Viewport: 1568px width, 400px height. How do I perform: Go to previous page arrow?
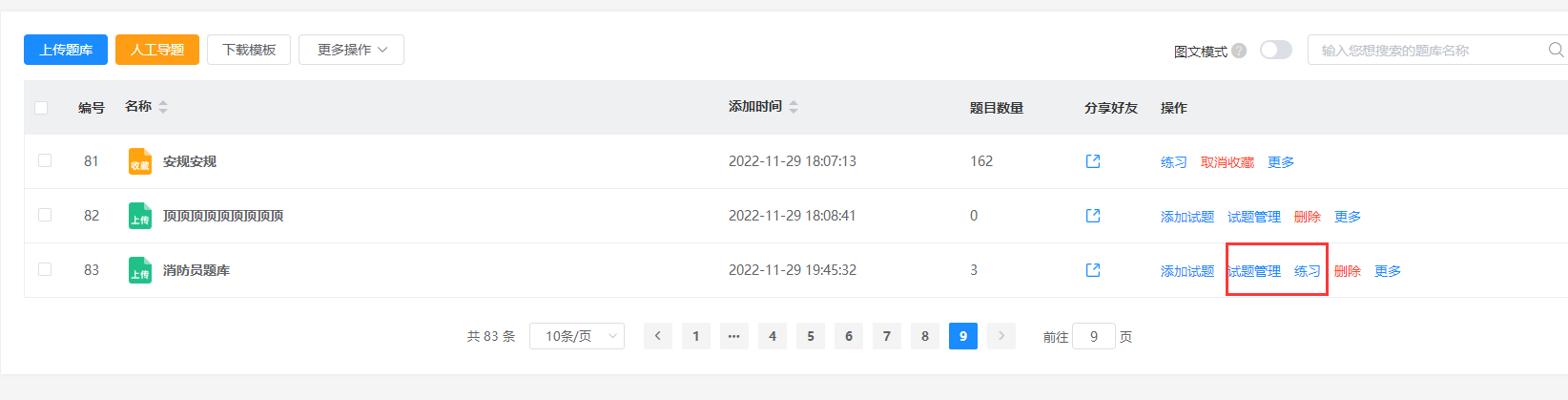(658, 336)
